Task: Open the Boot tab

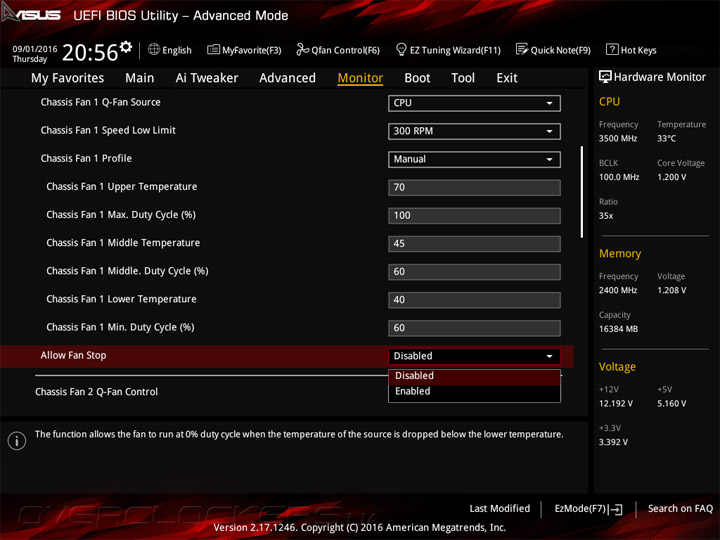Action: (417, 78)
